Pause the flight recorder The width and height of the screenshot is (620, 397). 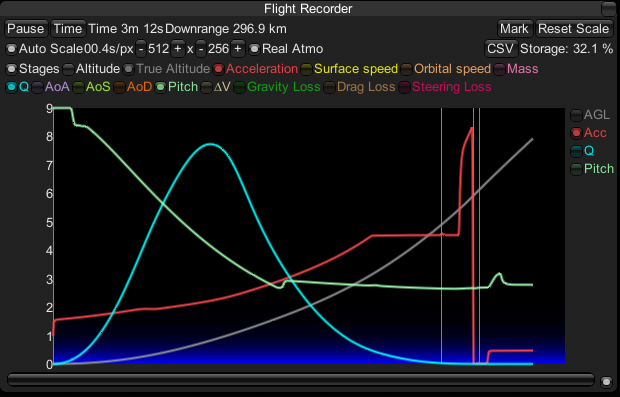26,29
